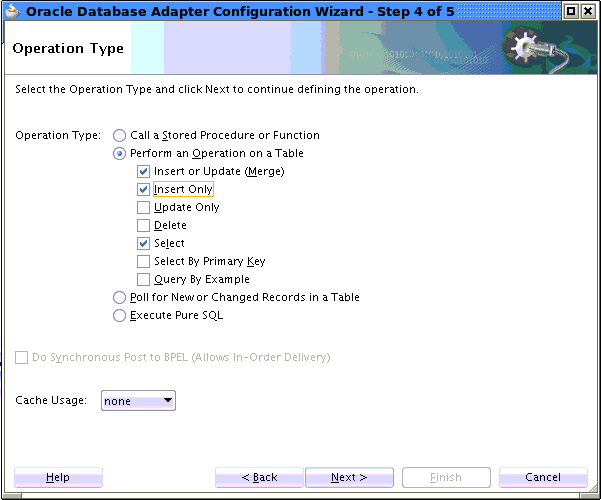
Task: Open the Cache Usage dropdown
Action: point(138,401)
